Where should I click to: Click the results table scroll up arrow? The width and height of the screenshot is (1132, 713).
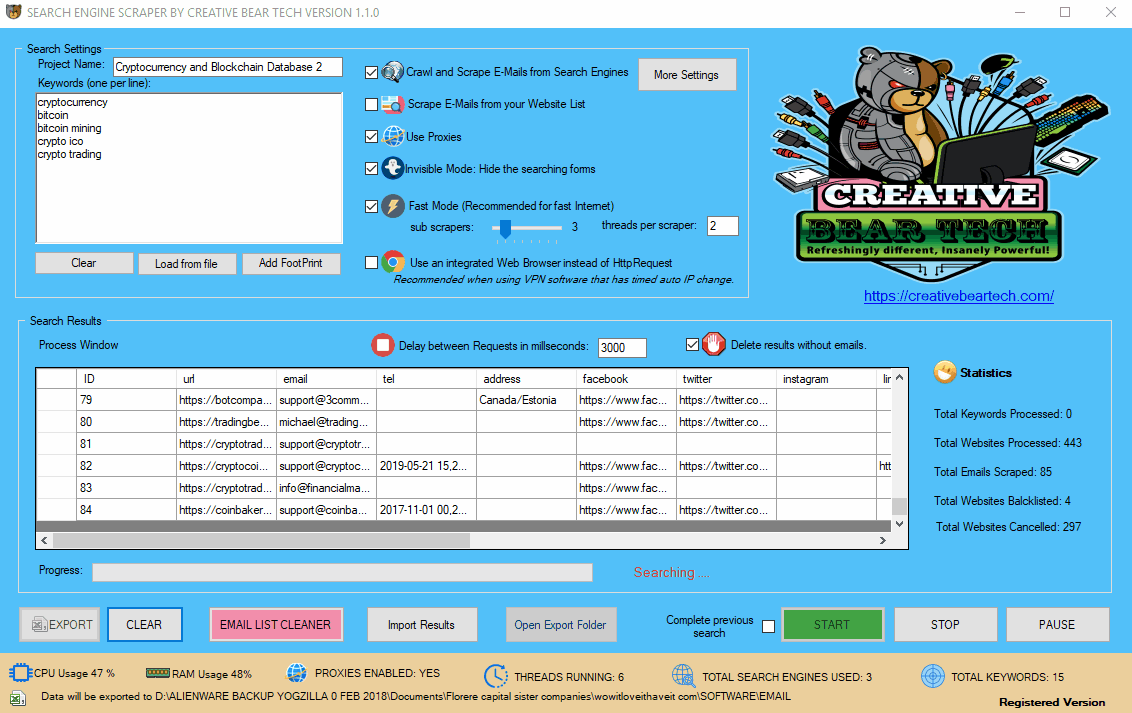coord(899,377)
